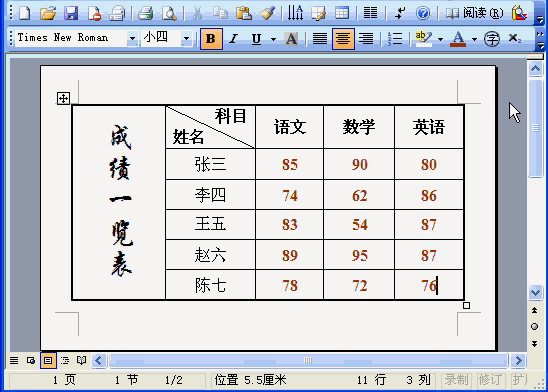This screenshot has height=392, width=548.
Task: Click the score 95 for 赵六
Action: pos(360,255)
